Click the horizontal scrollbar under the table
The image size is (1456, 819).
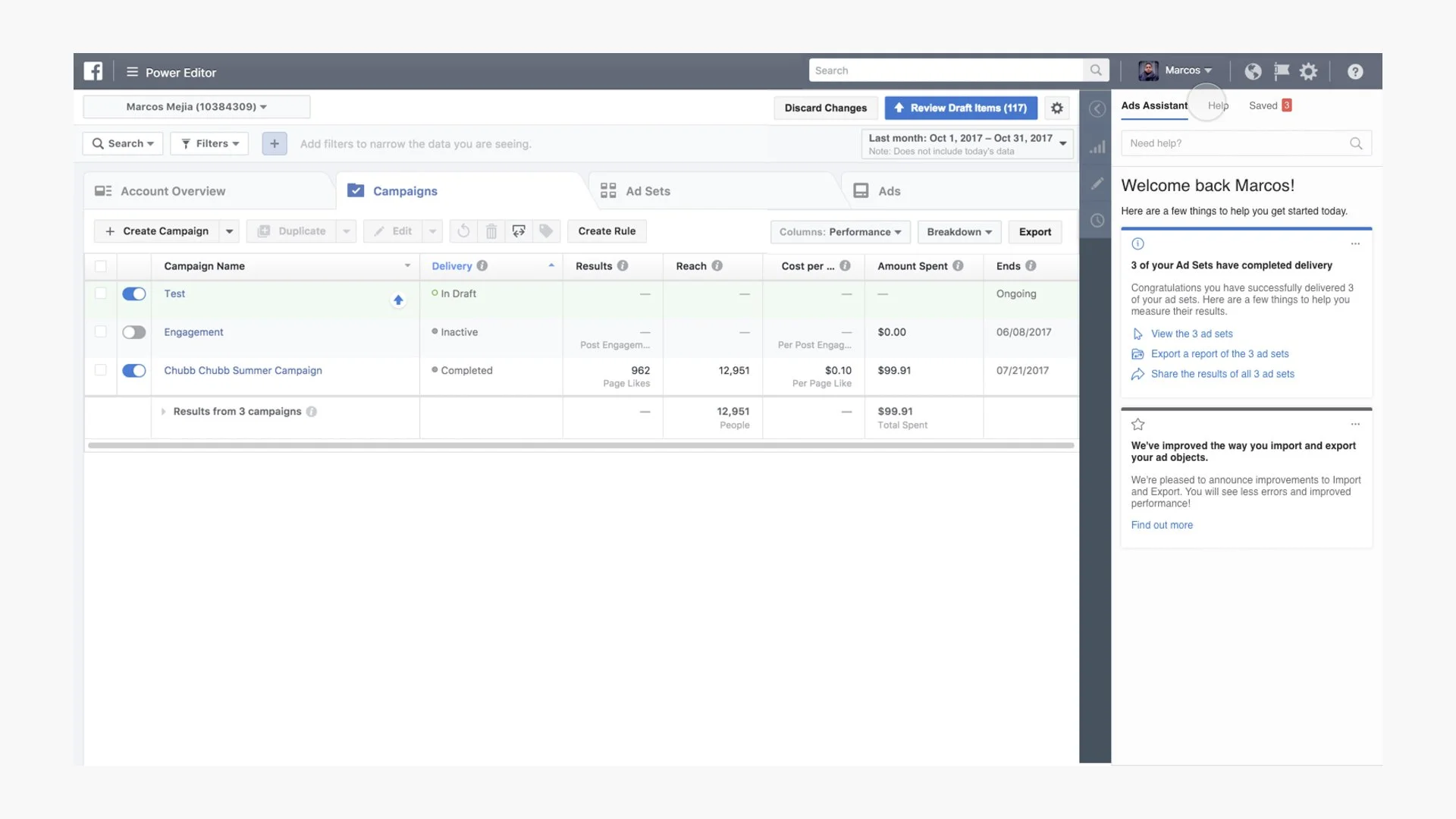point(581,446)
